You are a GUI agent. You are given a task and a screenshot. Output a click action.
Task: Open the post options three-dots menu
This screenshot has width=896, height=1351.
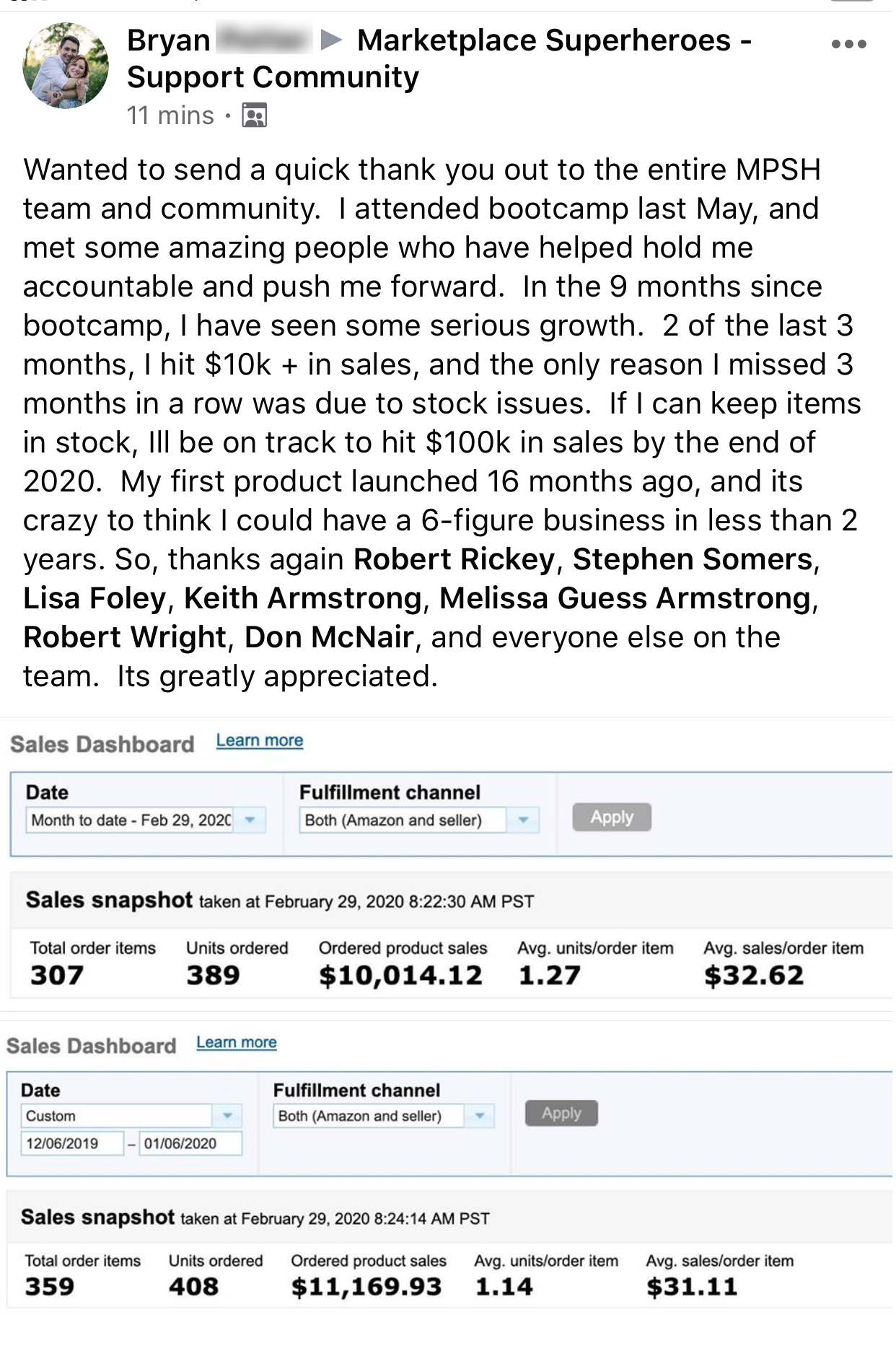pos(848,44)
